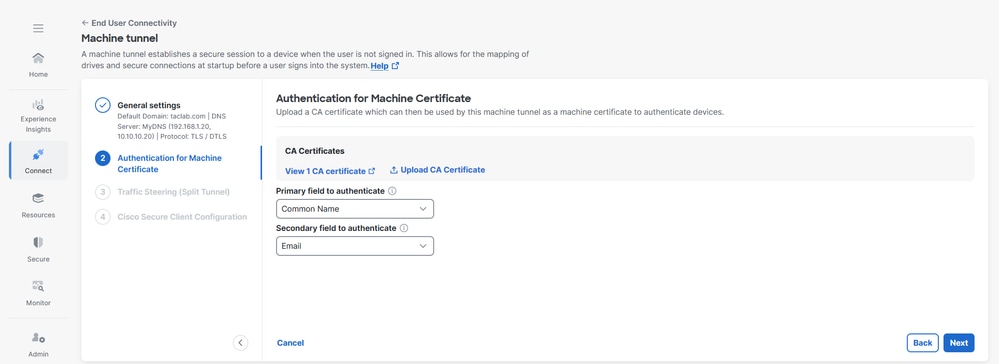Click the Help external link icon

pyautogui.click(x=395, y=66)
